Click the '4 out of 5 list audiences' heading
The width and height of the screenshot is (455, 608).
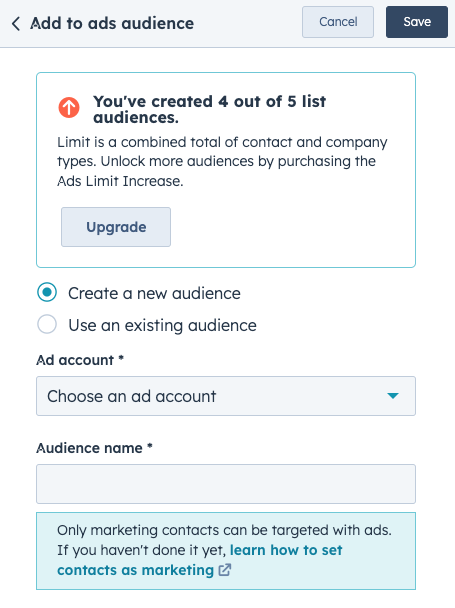209,109
